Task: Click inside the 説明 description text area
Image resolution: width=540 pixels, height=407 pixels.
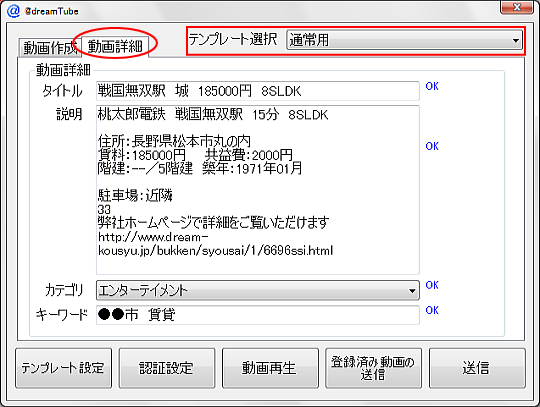Action: (x=258, y=190)
